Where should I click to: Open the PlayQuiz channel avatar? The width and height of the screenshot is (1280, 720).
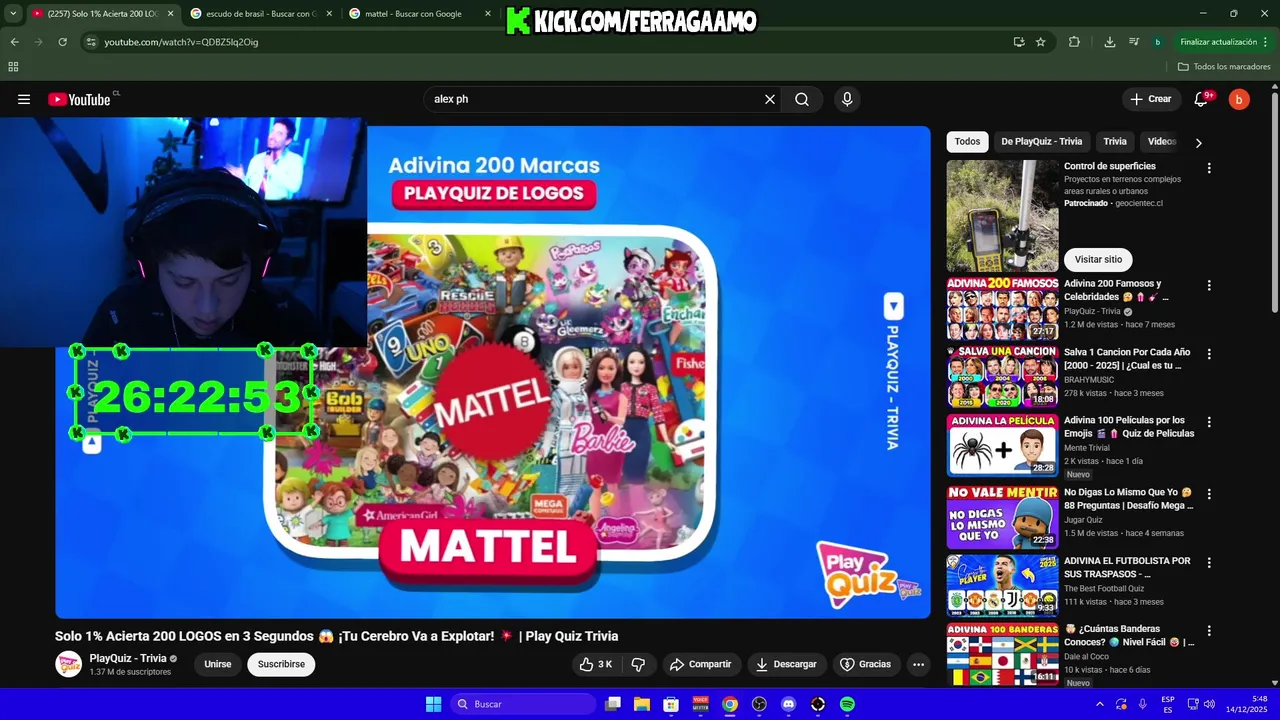pos(68,664)
